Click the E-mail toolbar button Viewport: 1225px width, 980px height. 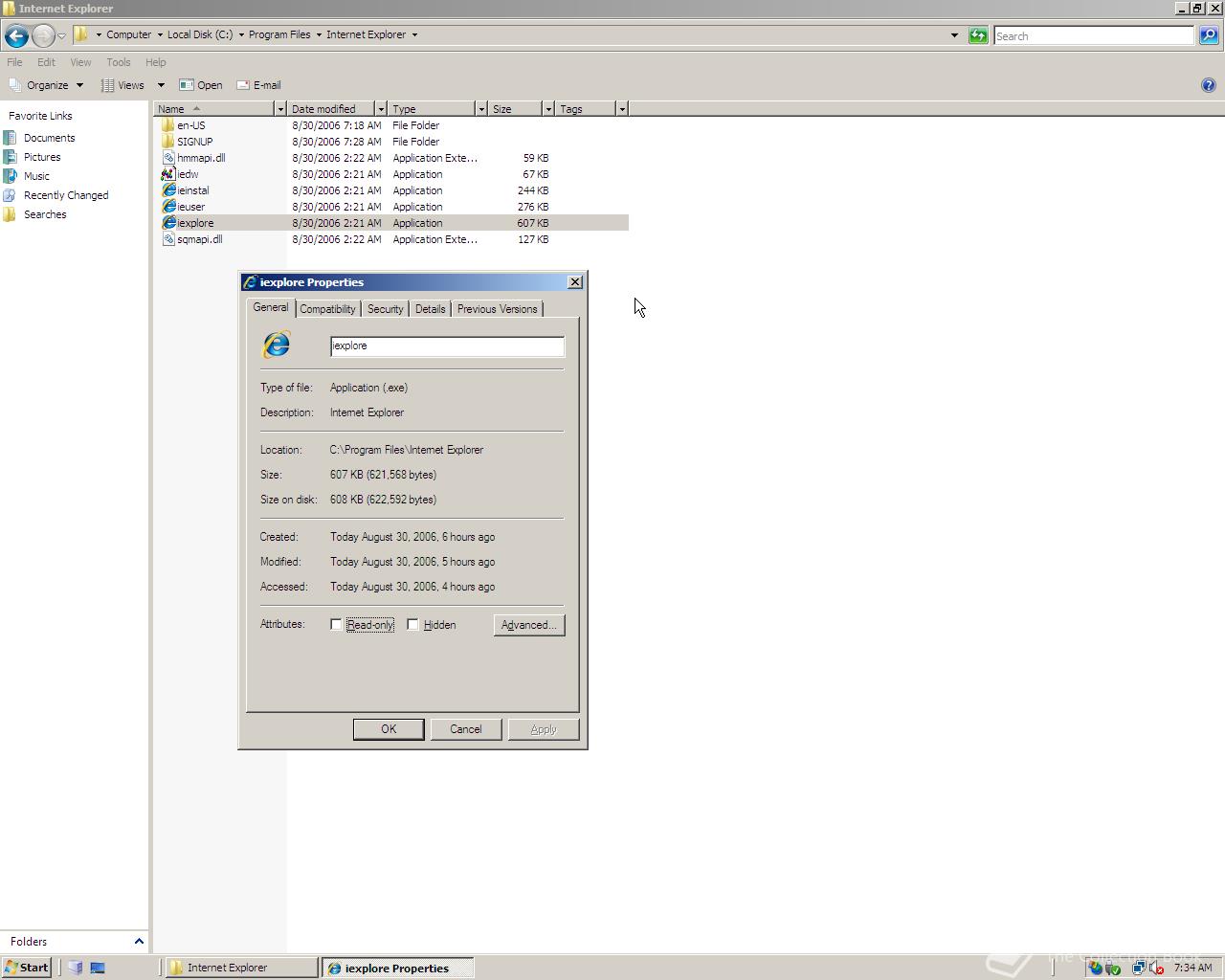coord(258,85)
